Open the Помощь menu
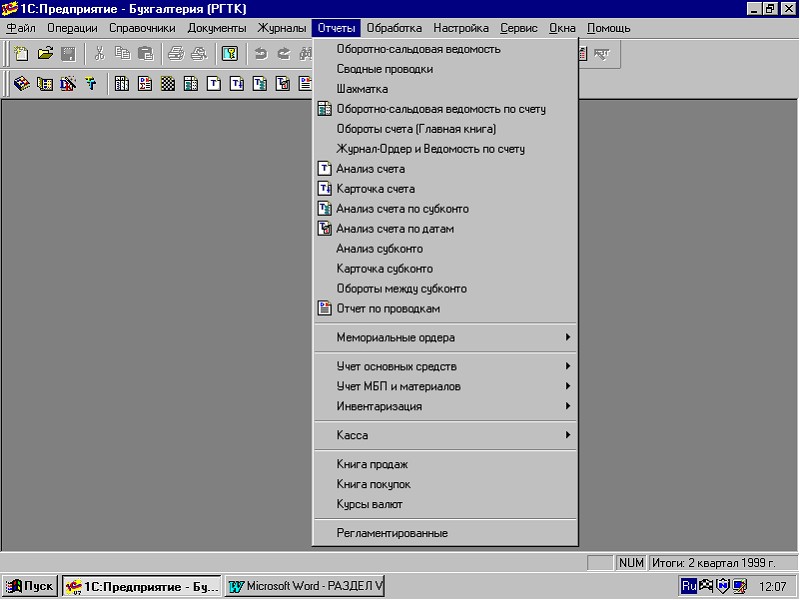 coord(609,28)
